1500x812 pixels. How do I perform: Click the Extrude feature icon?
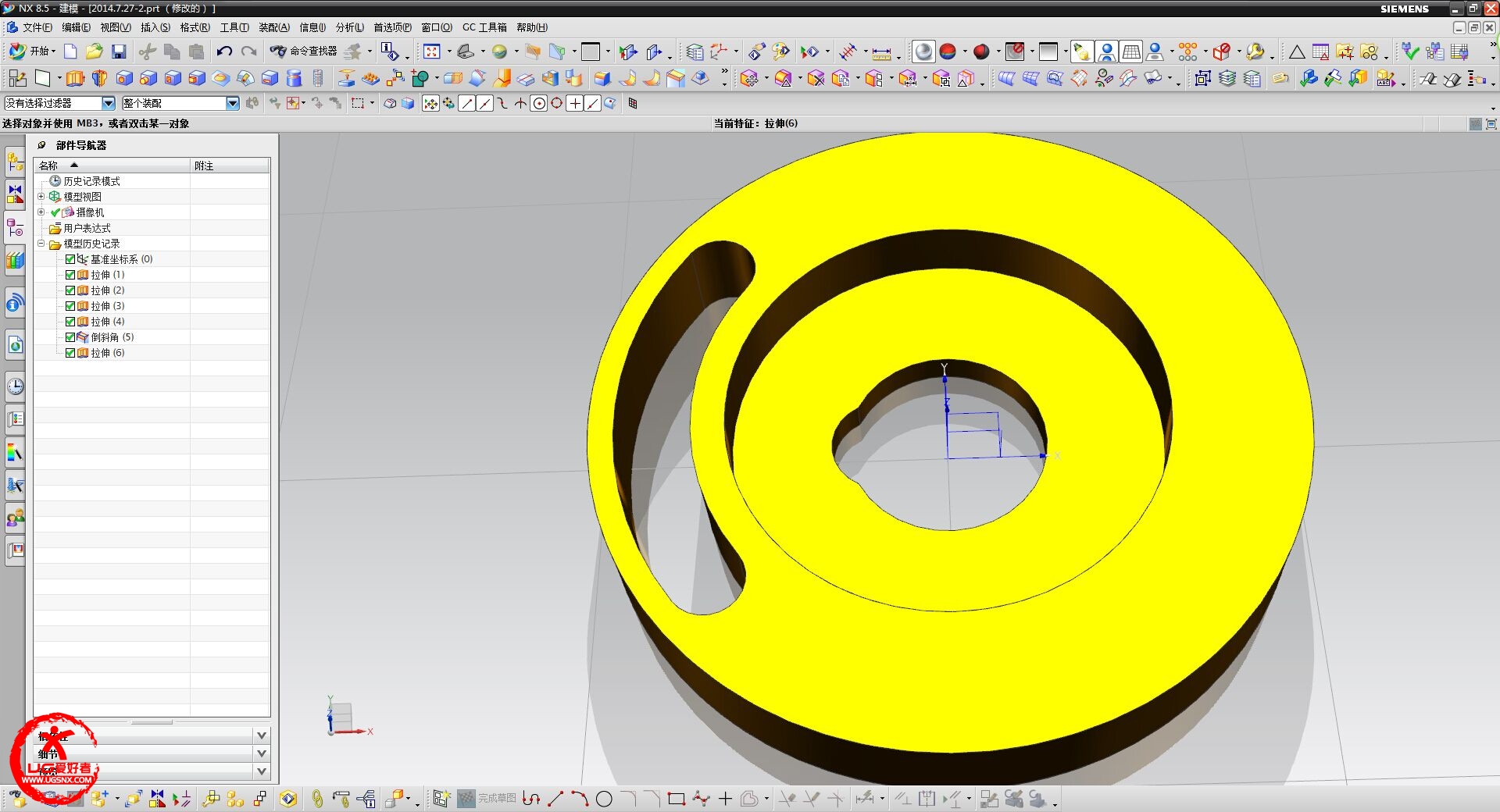(75, 78)
